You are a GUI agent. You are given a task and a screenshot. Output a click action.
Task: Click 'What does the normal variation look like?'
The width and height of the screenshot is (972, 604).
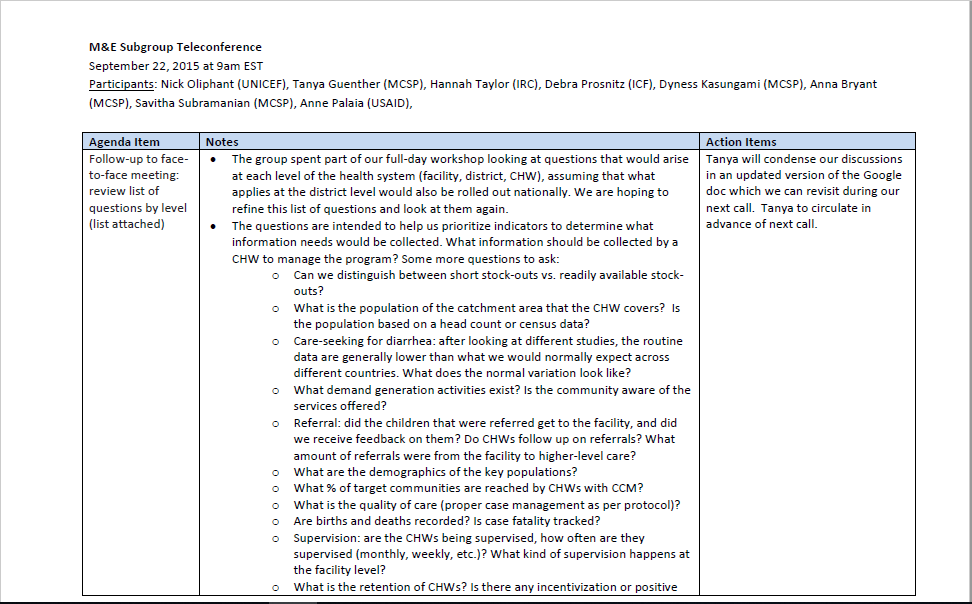(x=516, y=373)
